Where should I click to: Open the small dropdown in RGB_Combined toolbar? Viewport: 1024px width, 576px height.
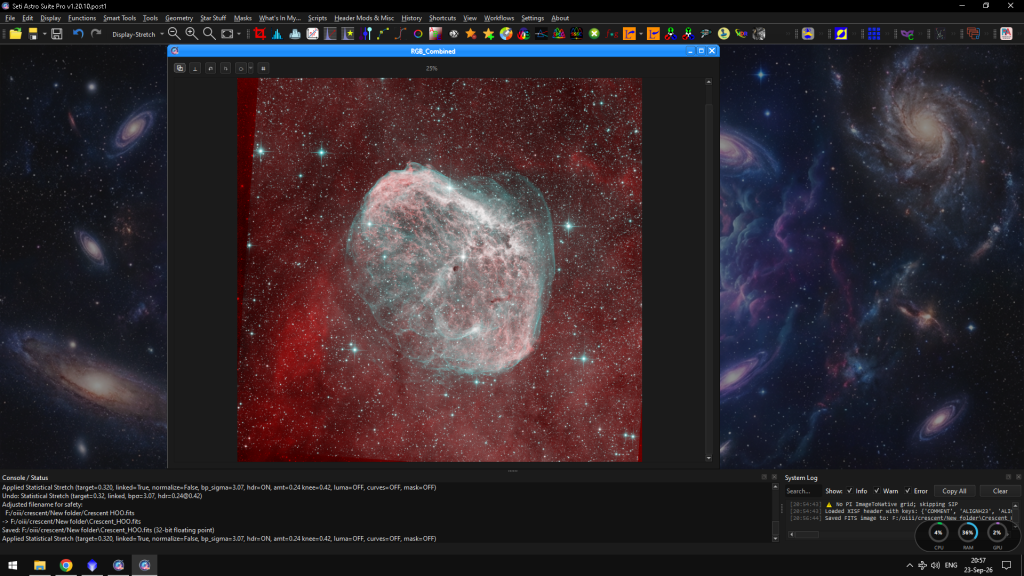[251, 68]
